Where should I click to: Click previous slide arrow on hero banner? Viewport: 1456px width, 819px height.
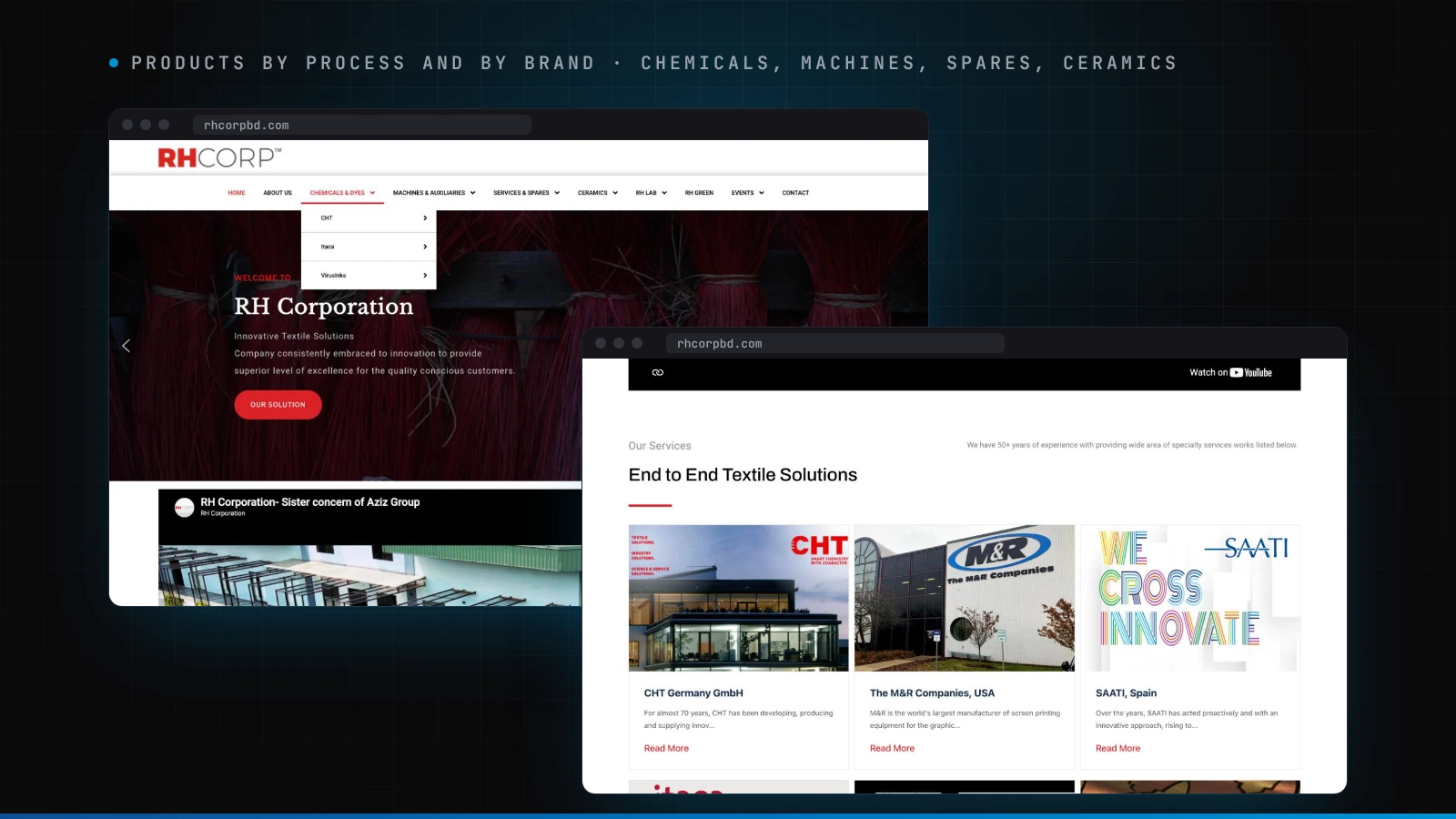(126, 346)
